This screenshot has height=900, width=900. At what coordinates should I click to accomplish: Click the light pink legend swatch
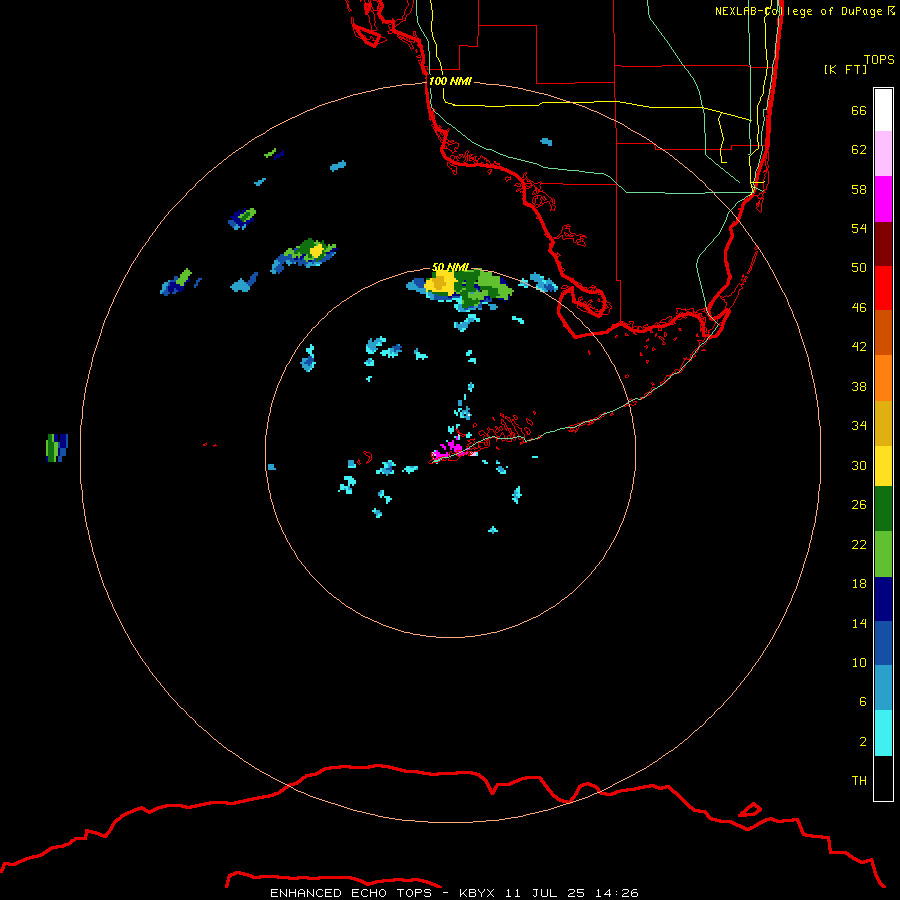point(883,153)
